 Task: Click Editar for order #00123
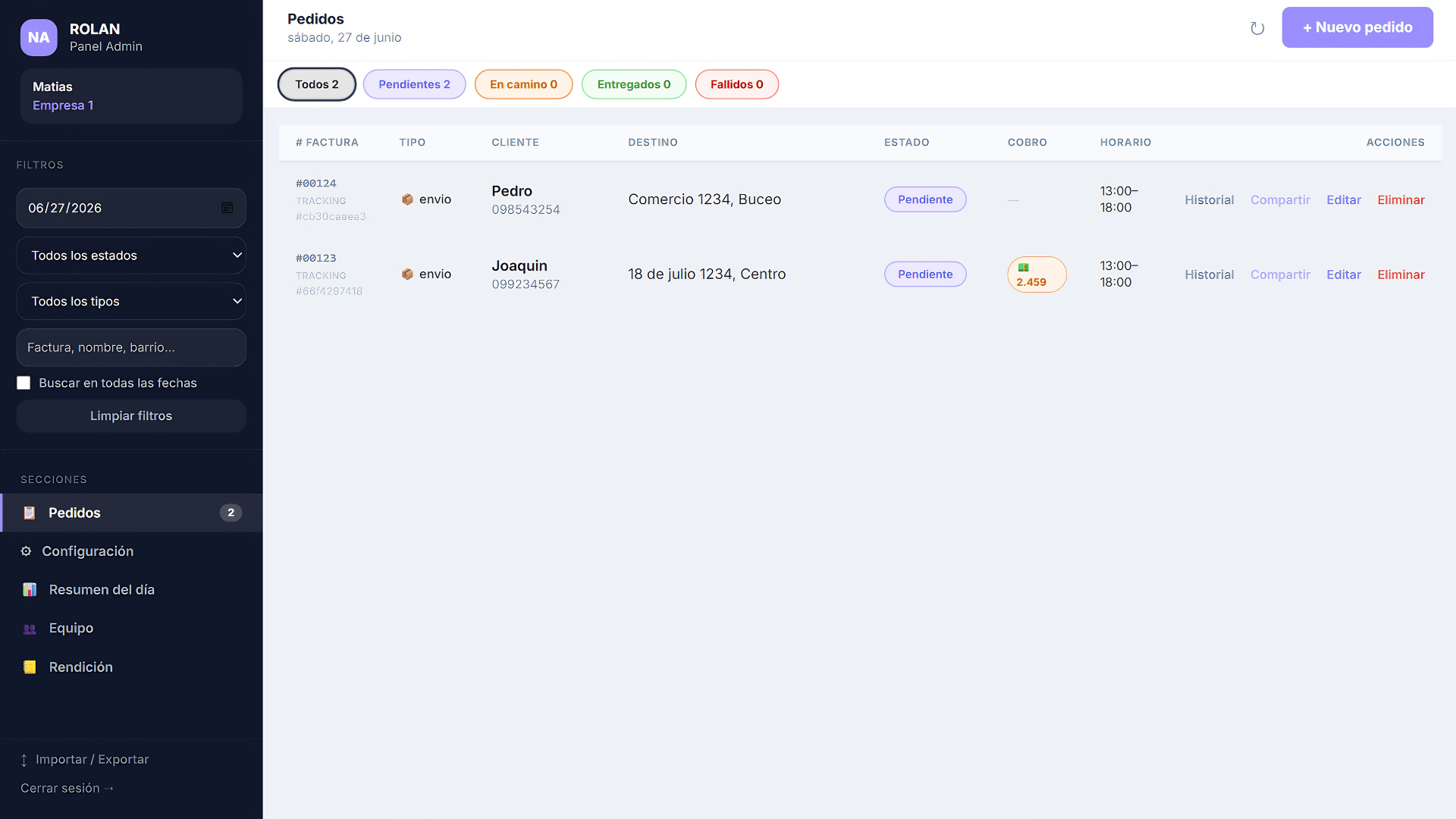pyautogui.click(x=1344, y=275)
